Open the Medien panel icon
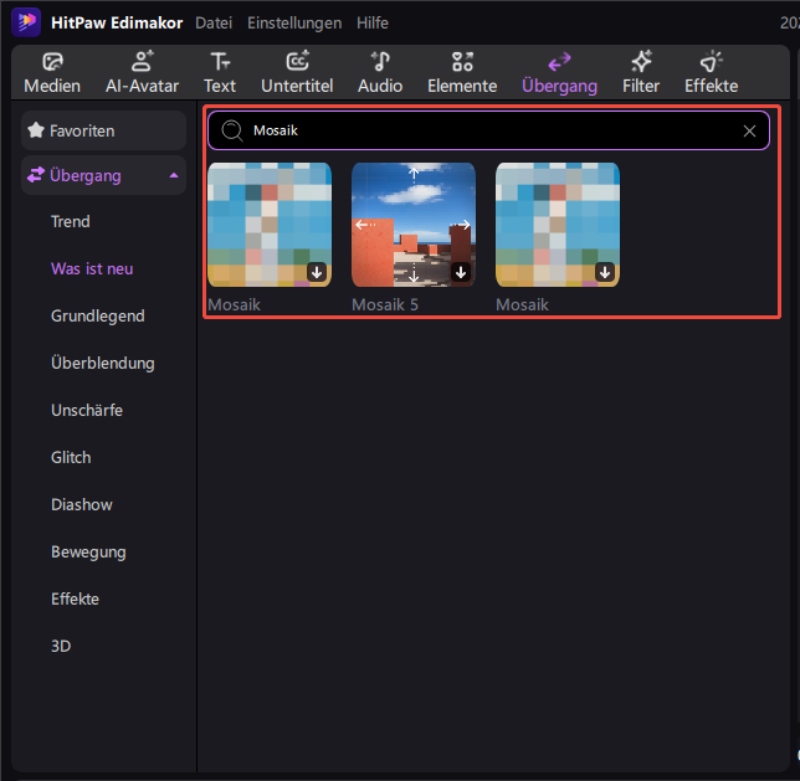800x781 pixels. (x=52, y=62)
